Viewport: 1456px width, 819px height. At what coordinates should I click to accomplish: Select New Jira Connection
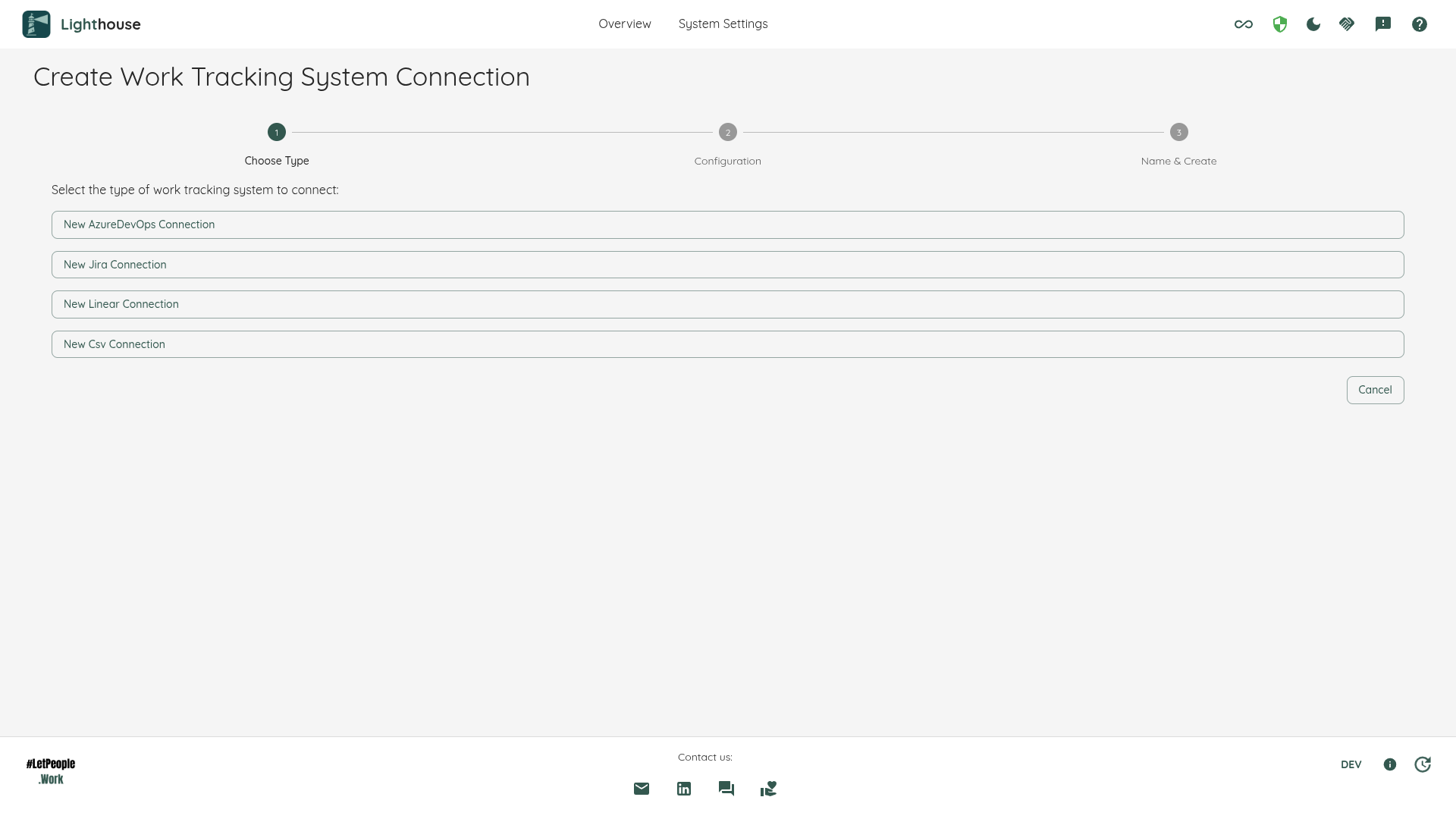[727, 264]
